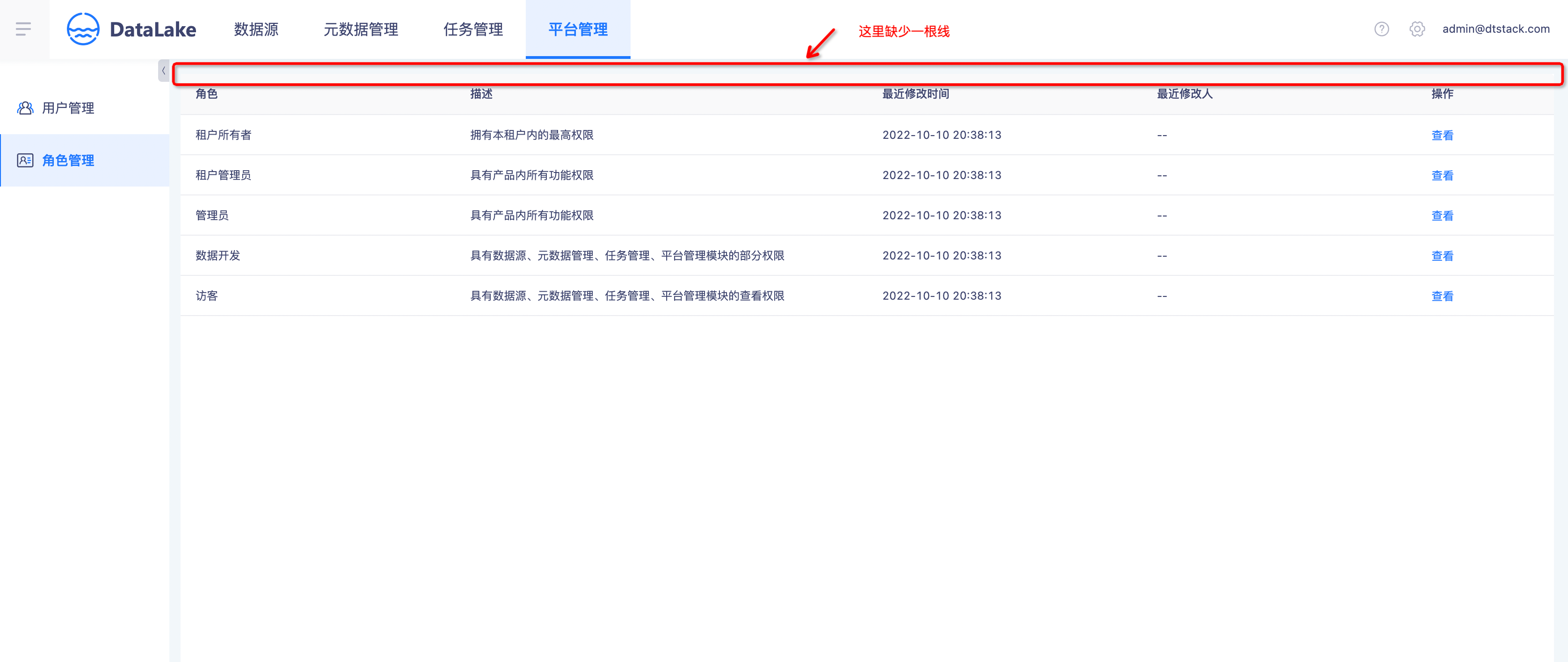1568x662 pixels.
Task: Open 查看 for 管理员 role
Action: click(x=1443, y=215)
